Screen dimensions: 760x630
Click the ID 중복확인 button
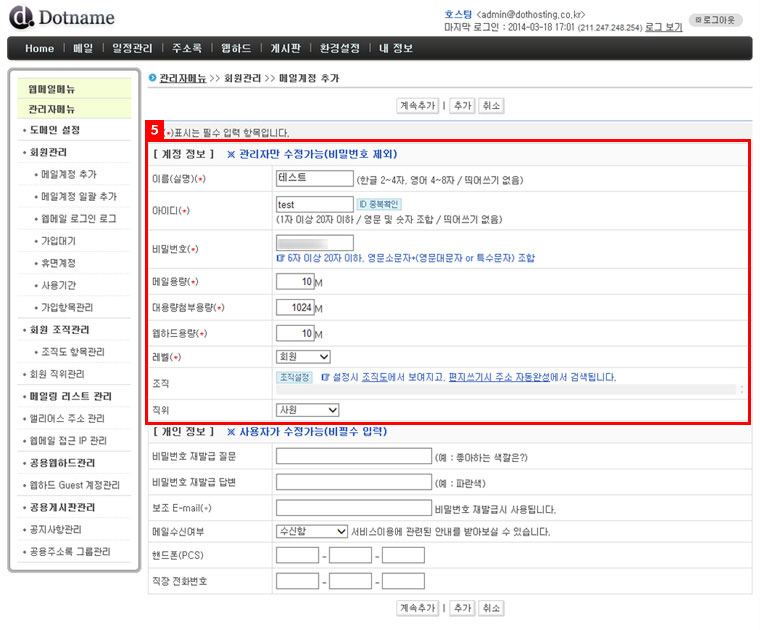click(378, 204)
